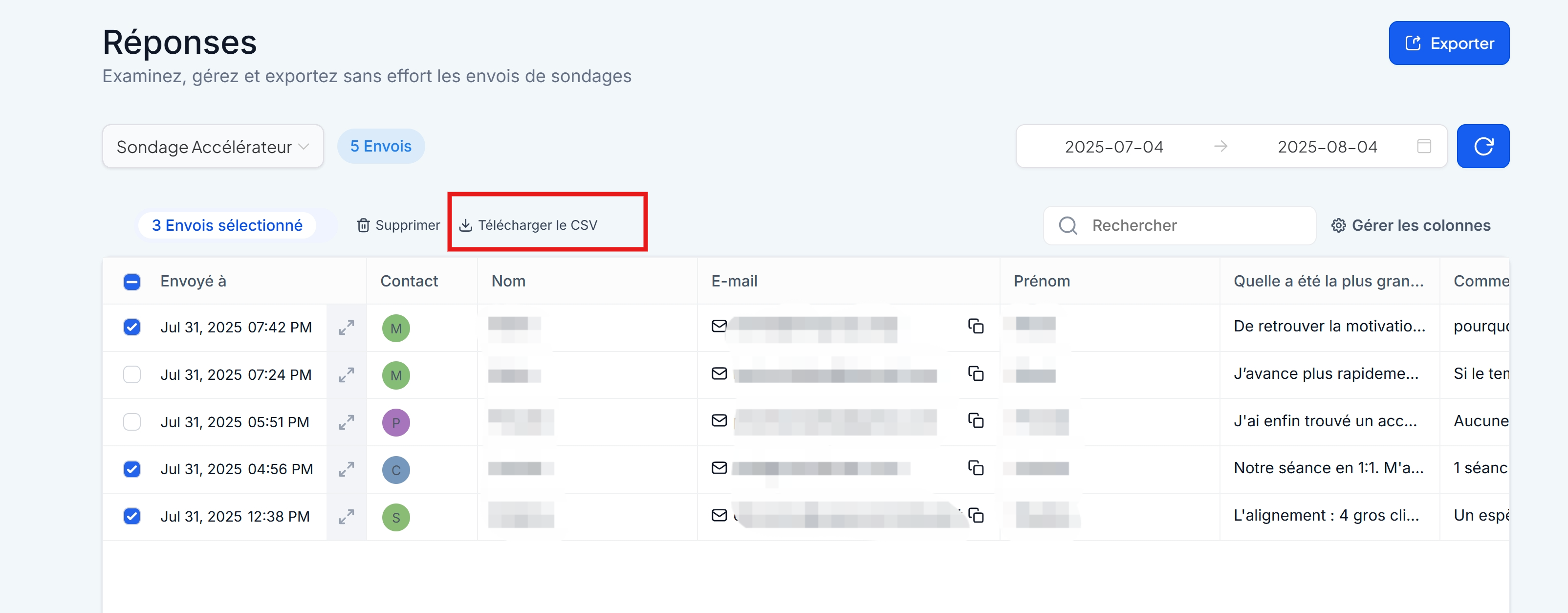This screenshot has height=613, width=1568.
Task: Copy email in the 04:56 PM row
Action: [x=975, y=468]
